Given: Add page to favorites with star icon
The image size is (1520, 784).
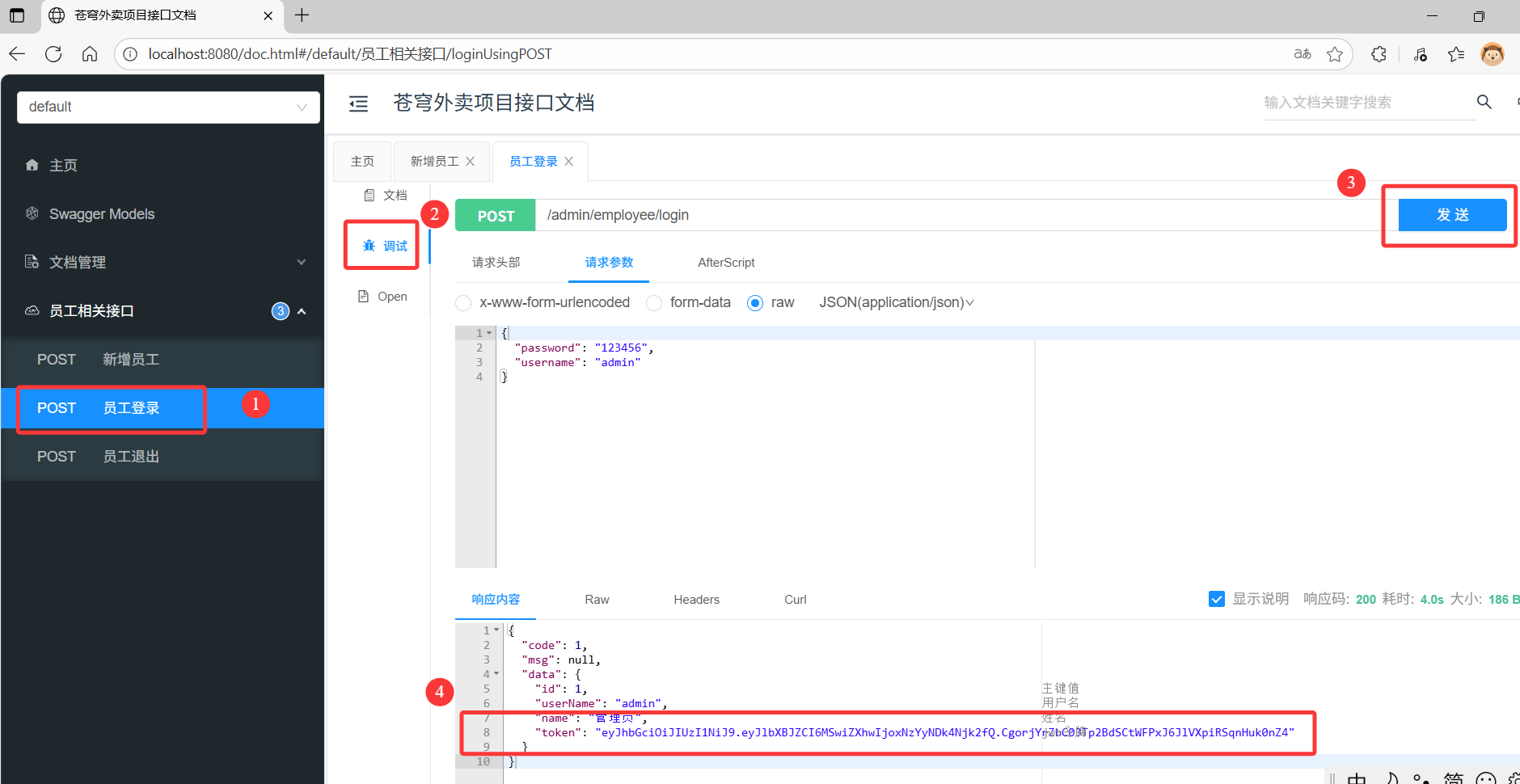Looking at the screenshot, I should pyautogui.click(x=1335, y=54).
